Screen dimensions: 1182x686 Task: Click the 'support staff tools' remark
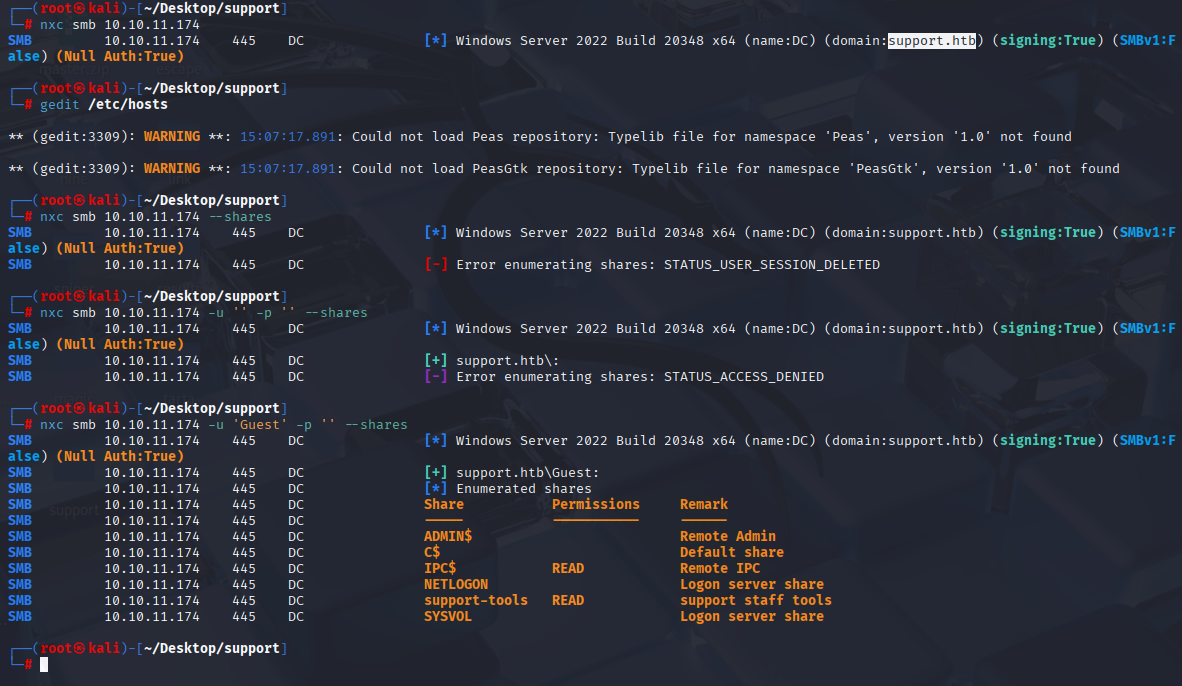756,600
